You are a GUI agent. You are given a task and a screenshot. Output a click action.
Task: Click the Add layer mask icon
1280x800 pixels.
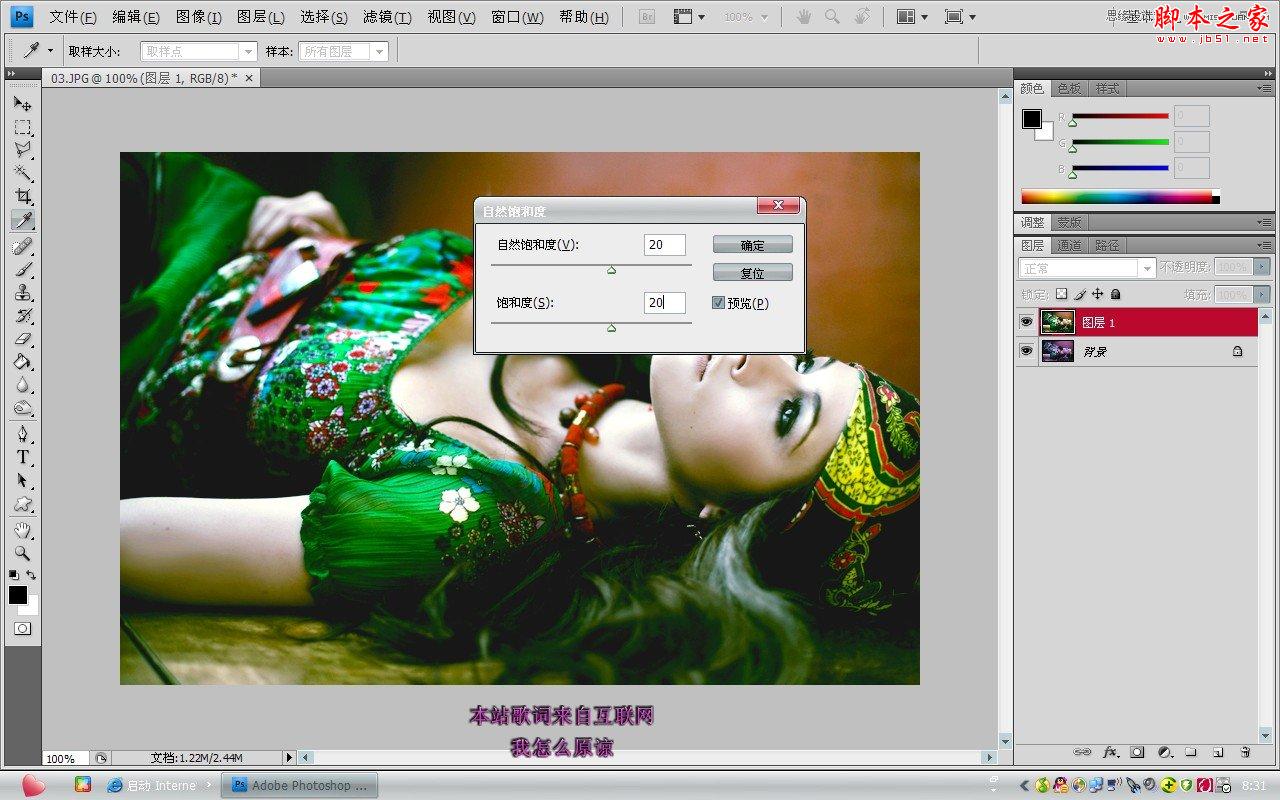coord(1137,752)
